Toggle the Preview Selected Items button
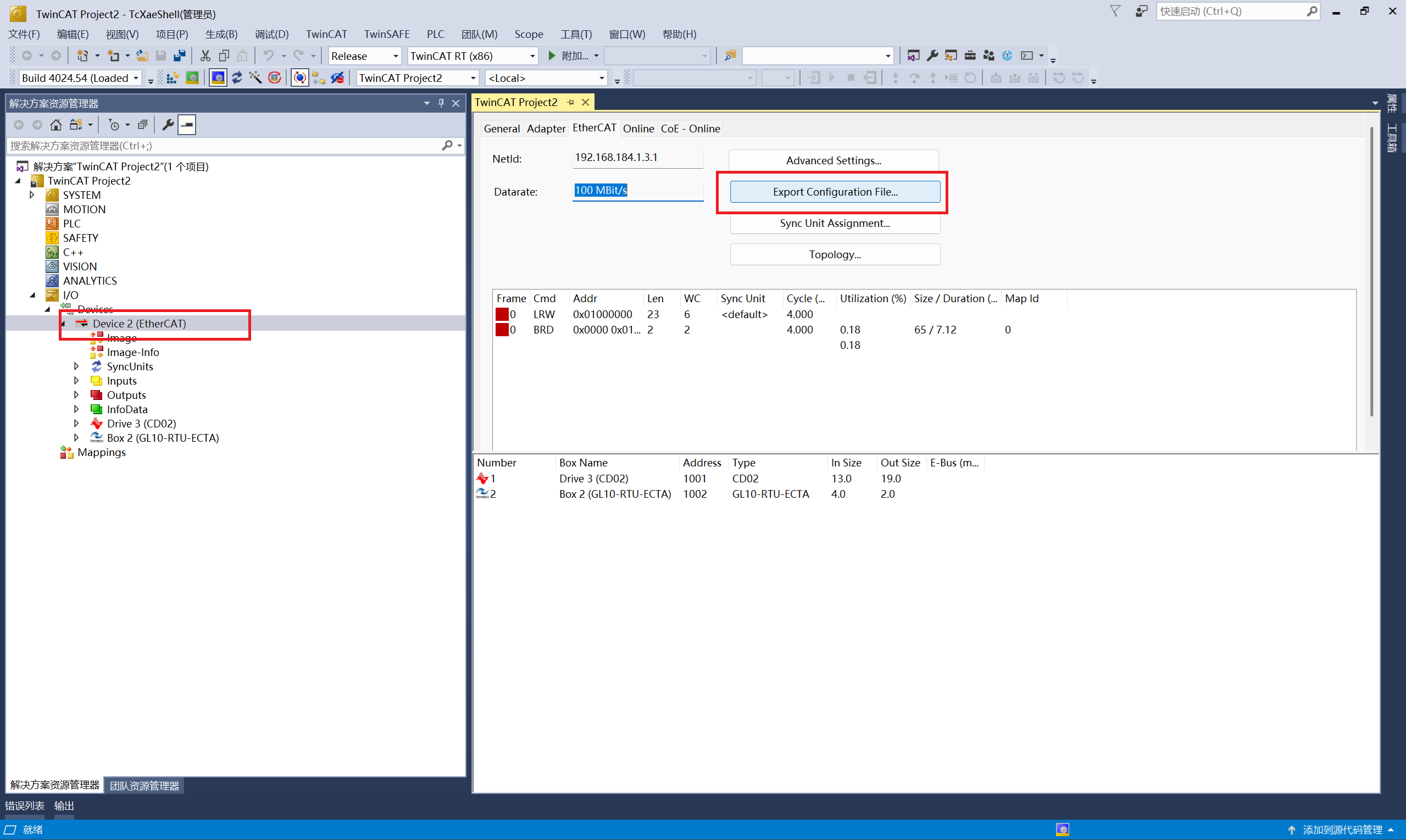The width and height of the screenshot is (1406, 840). point(187,125)
